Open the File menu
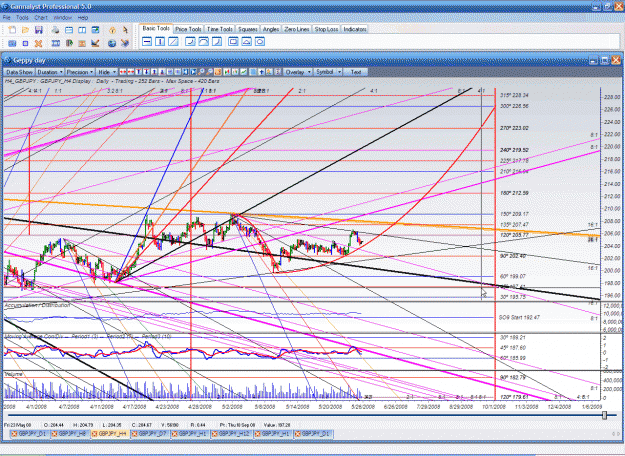The image size is (625, 456). point(7,18)
